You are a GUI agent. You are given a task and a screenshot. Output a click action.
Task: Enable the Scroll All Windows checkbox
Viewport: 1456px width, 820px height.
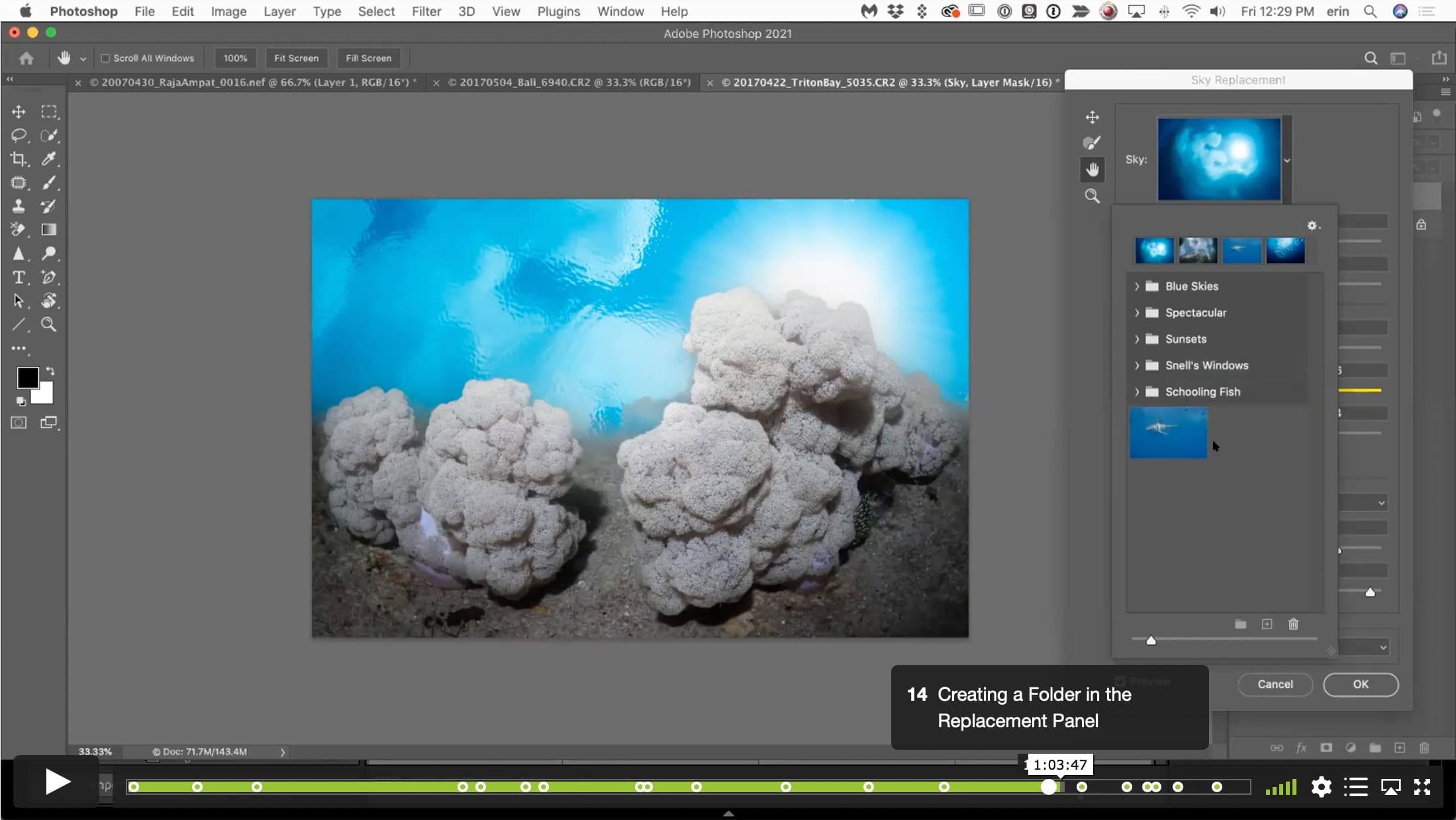click(x=105, y=58)
